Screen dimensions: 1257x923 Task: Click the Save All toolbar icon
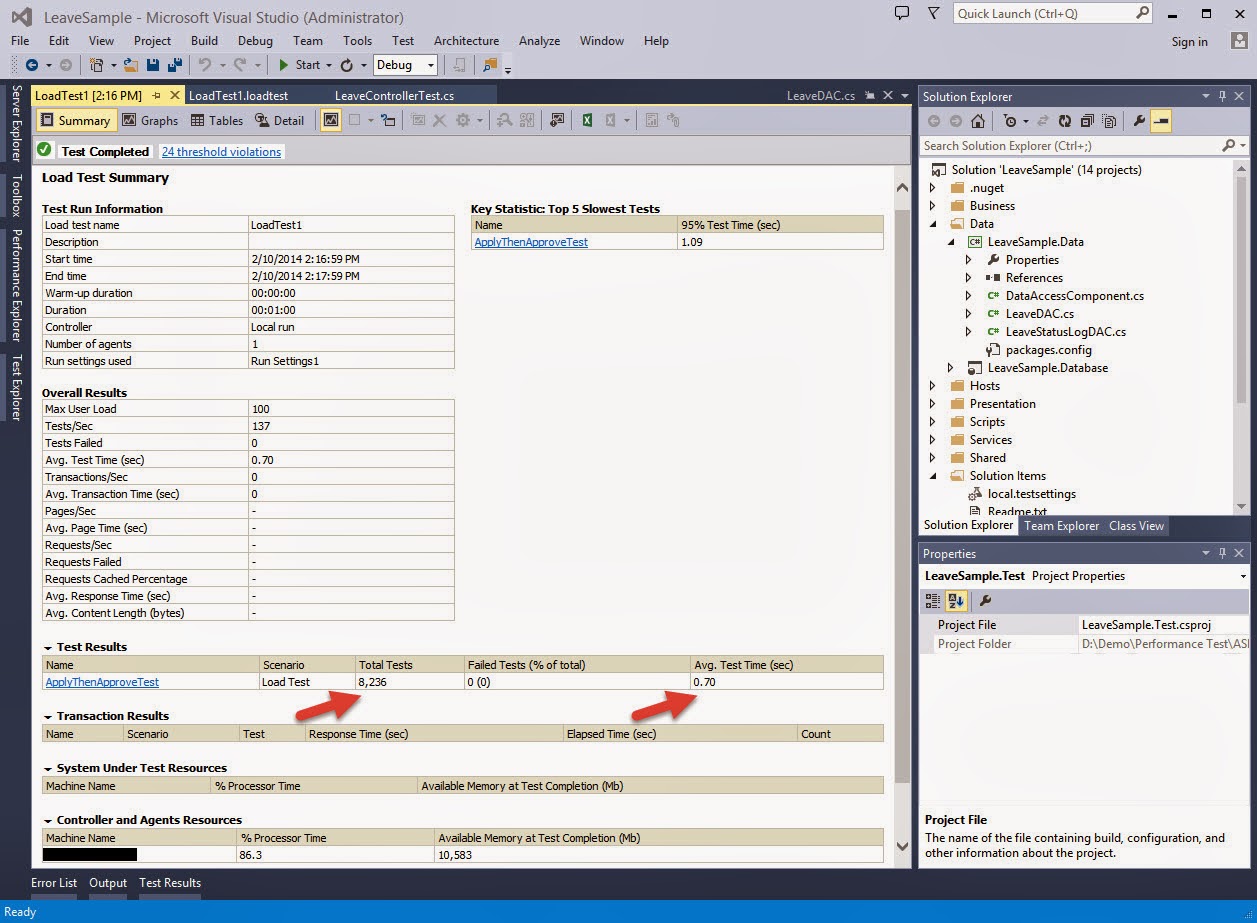tap(174, 65)
